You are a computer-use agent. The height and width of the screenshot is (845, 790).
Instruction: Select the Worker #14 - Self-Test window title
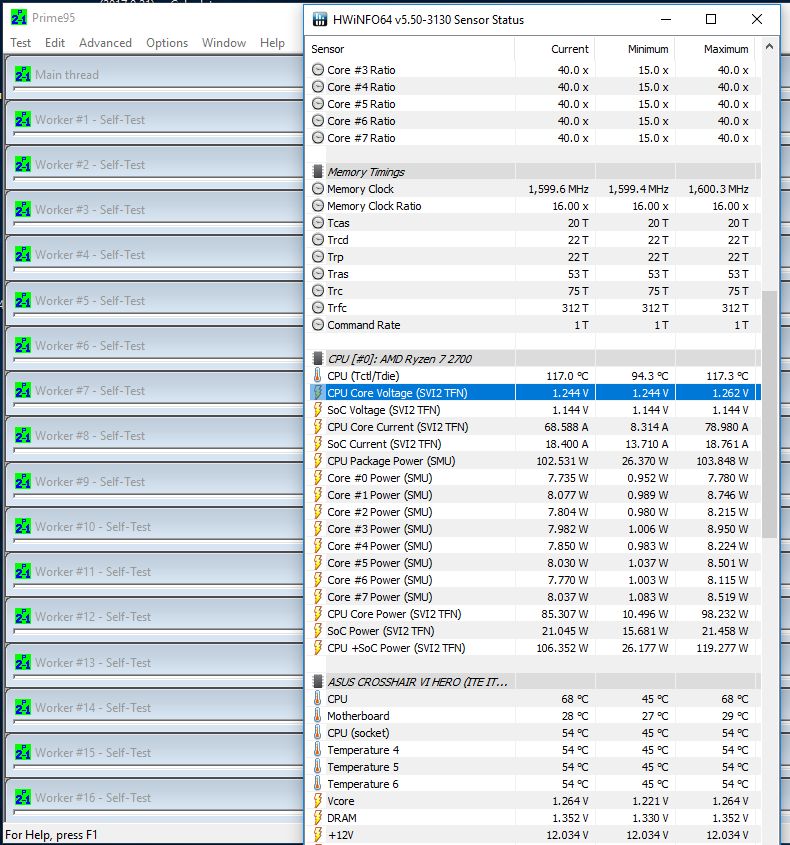(x=93, y=708)
